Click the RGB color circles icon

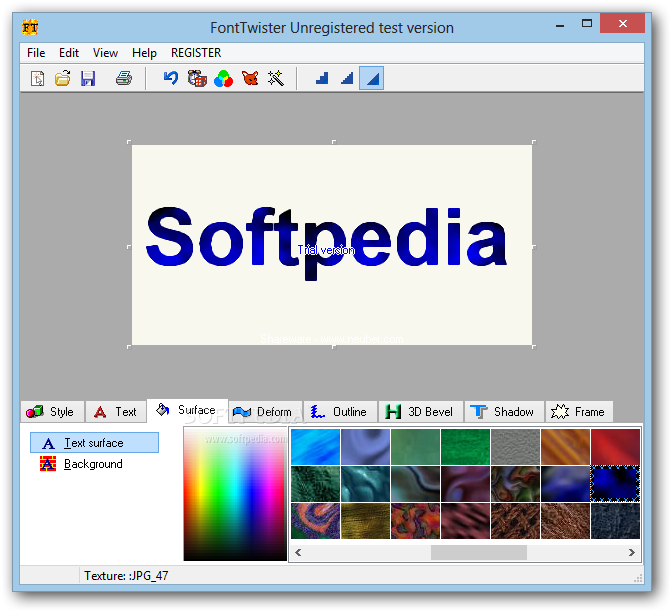coord(223,79)
